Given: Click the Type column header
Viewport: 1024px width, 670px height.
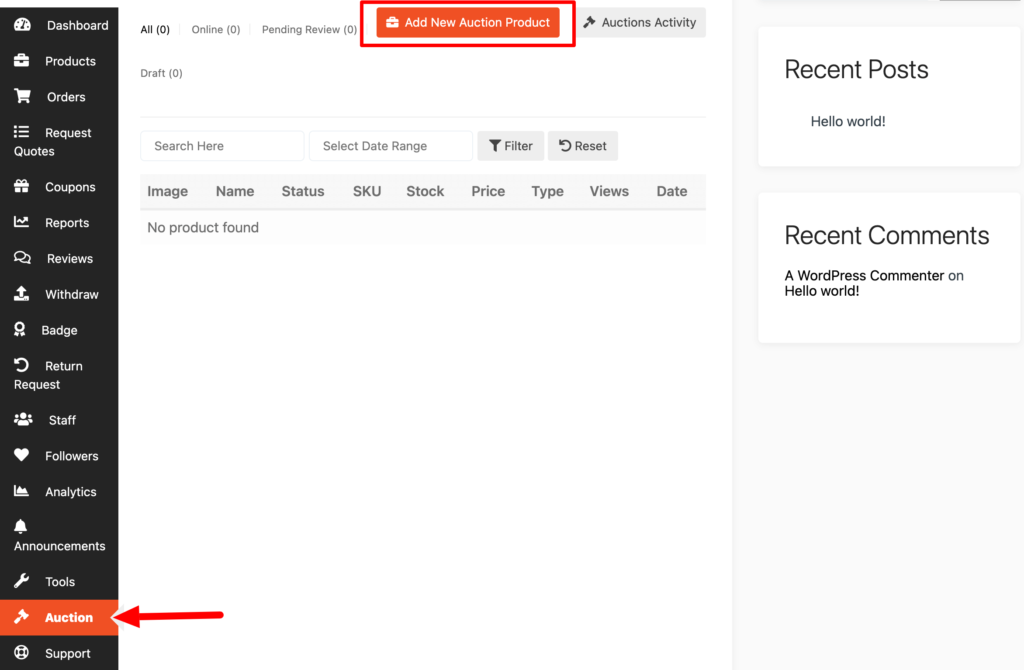Looking at the screenshot, I should click(x=547, y=191).
